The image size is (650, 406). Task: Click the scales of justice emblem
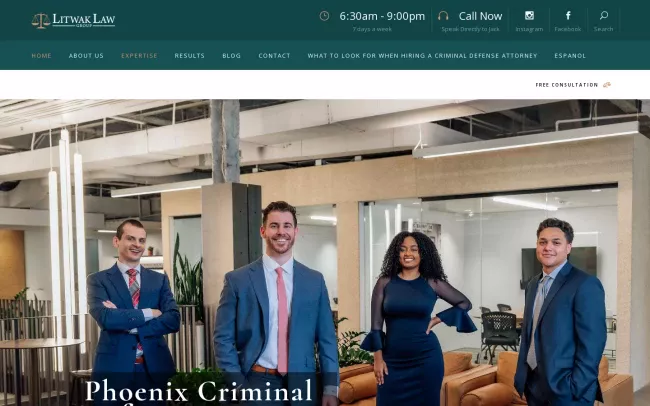tap(41, 21)
